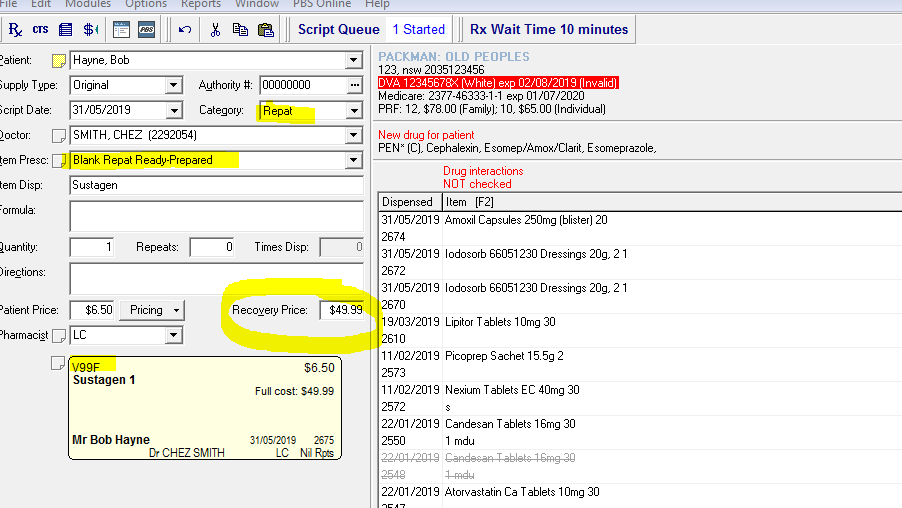This screenshot has height=508, width=902.
Task: Click the Script Queue button
Action: [338, 29]
